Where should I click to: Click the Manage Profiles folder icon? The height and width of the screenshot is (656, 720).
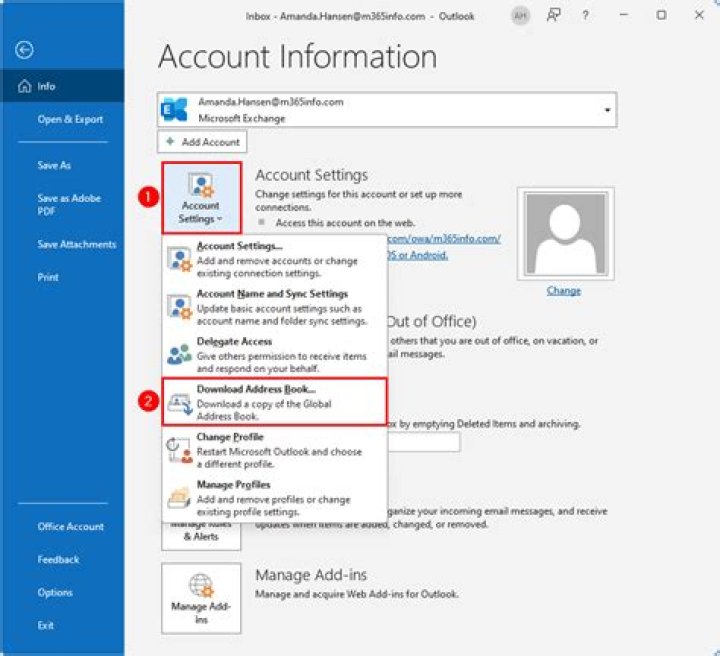(179, 498)
